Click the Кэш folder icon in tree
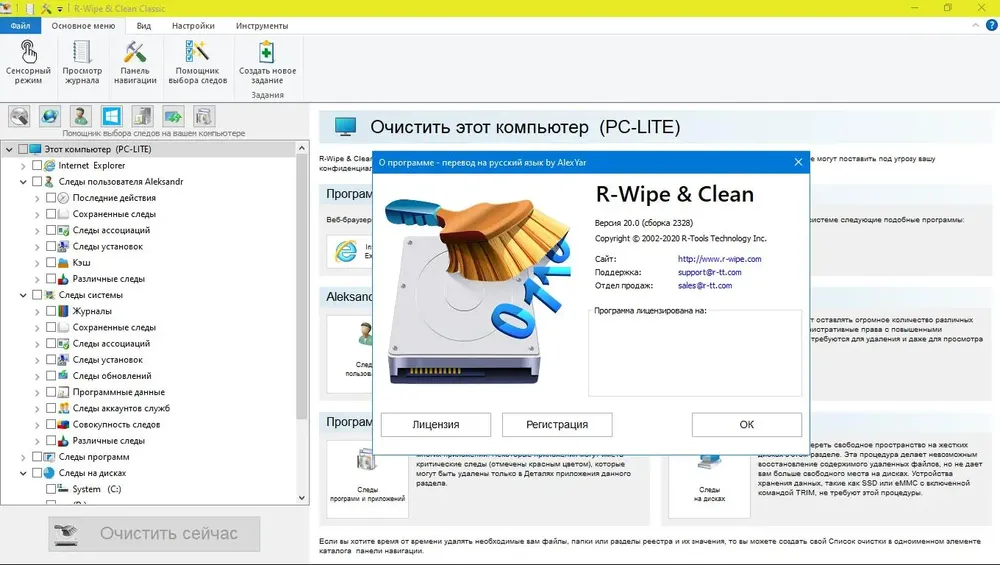 [63, 263]
